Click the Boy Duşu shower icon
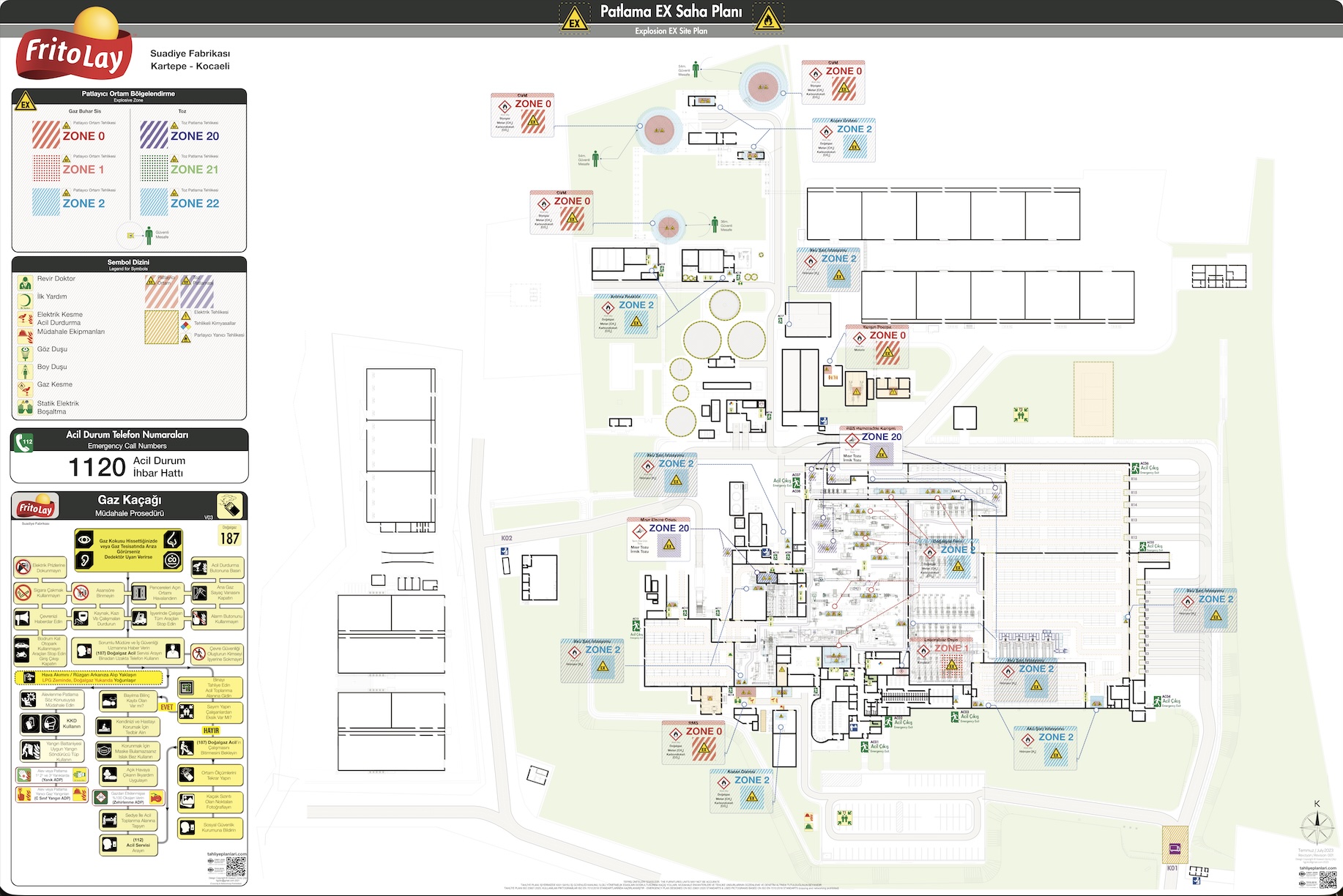This screenshot has height=896, width=1343. click(26, 370)
